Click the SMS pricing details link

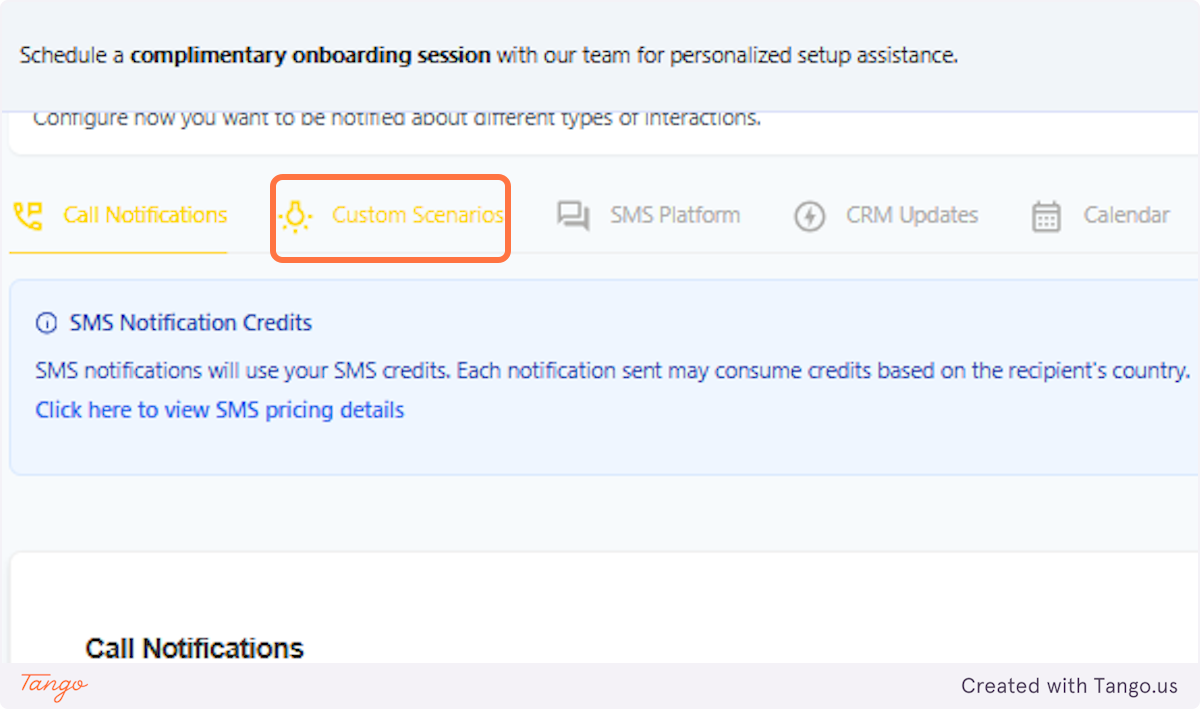pos(219,409)
